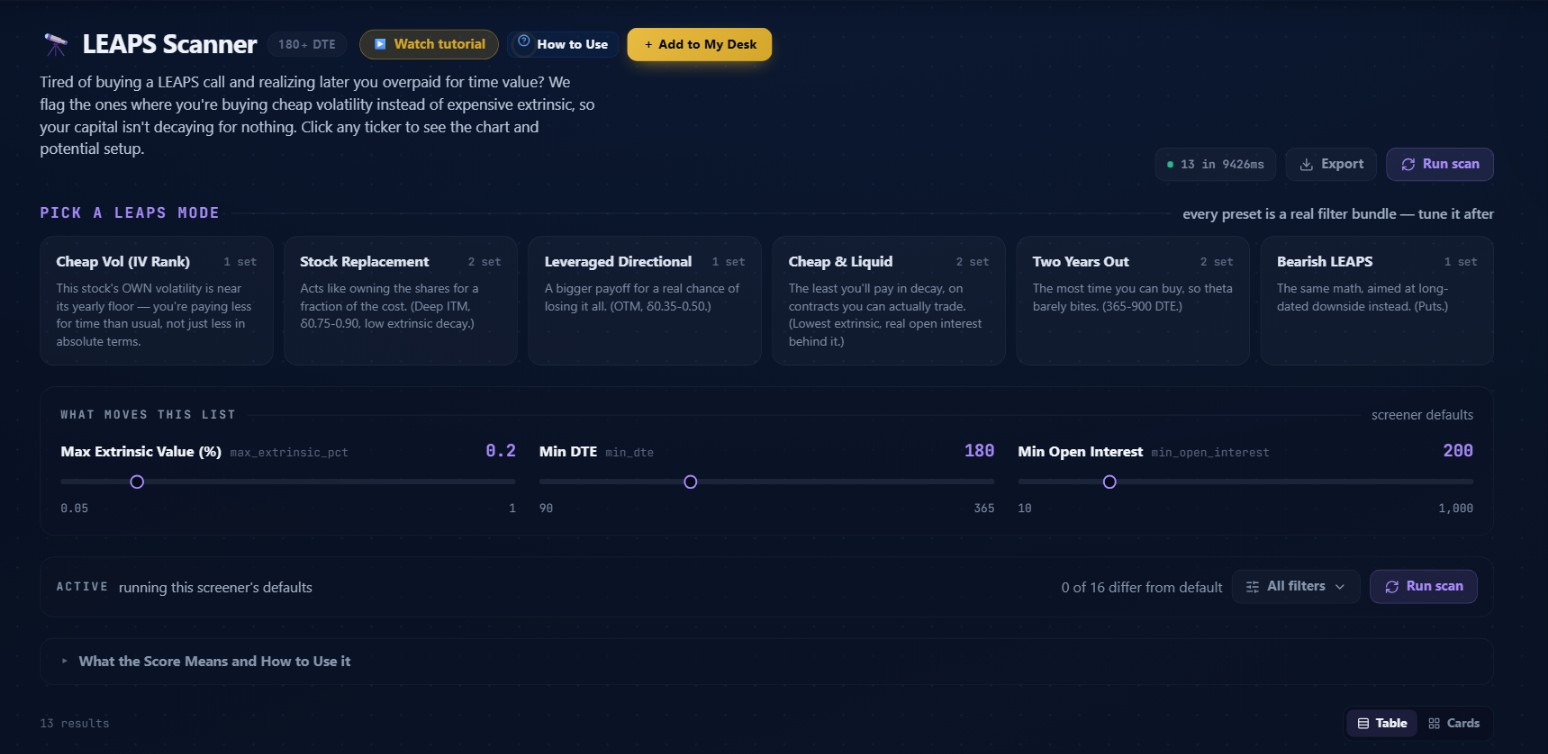Screen dimensions: 1548x754
Task: Click the 13 results count
Action: 75,723
